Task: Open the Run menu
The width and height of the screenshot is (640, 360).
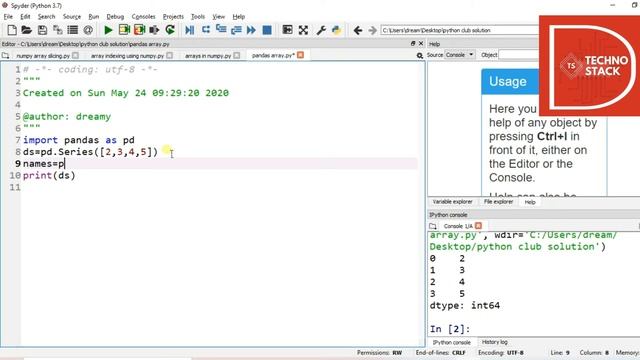Action: (94, 17)
